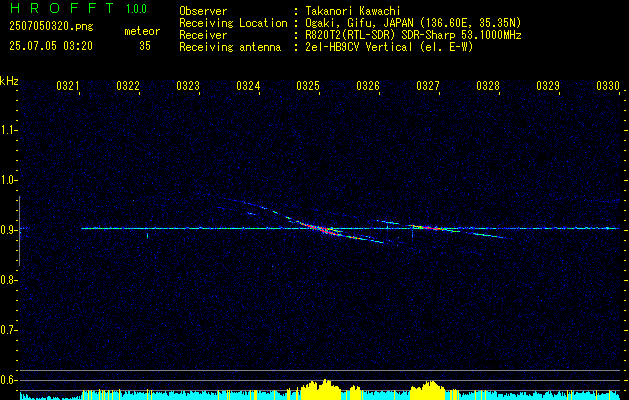Screen dimensions: 629x400
Task: Click the 1.1 kHz axis label
Action: point(8,130)
